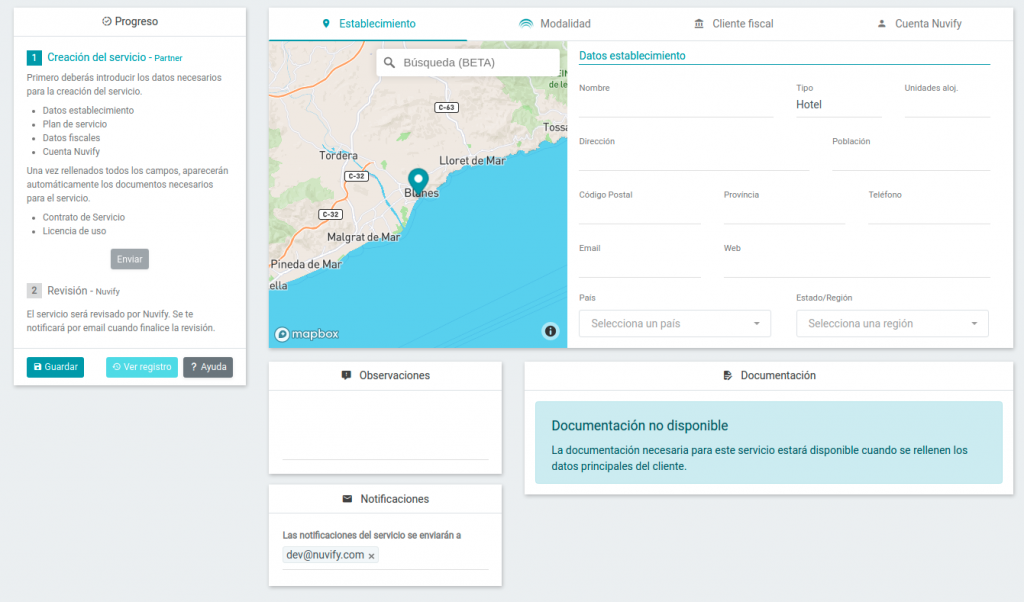1024x602 pixels.
Task: Click the blue map location pin at Blanes
Action: 418,181
